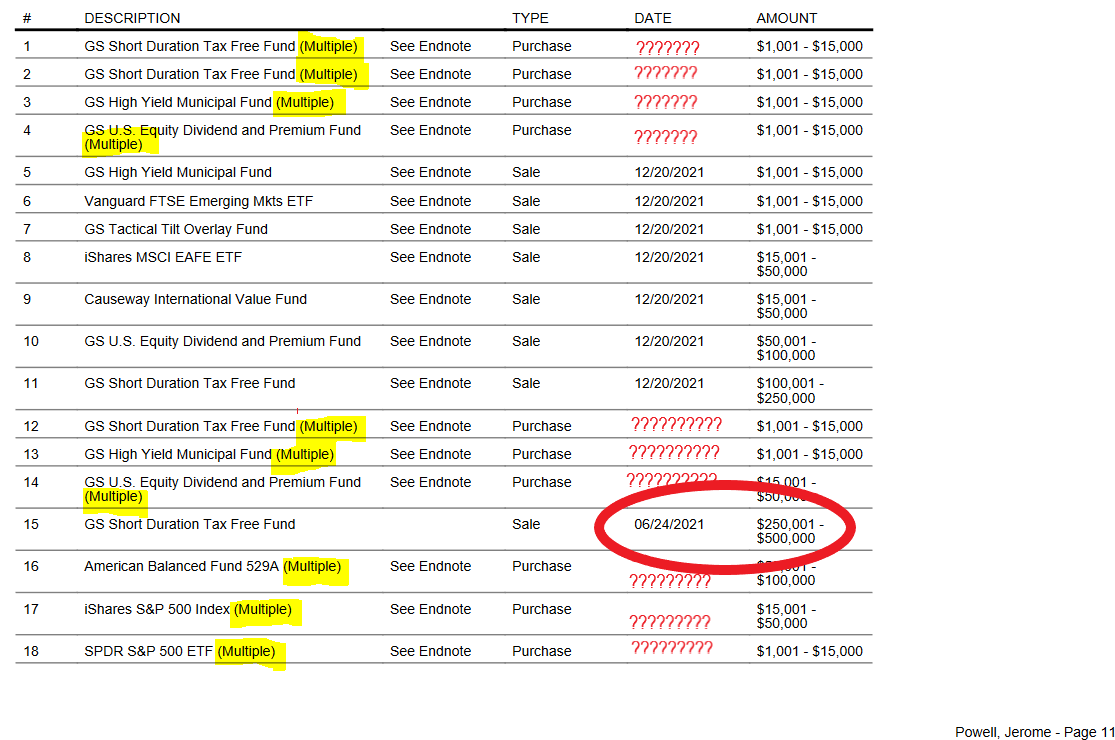Select 'GS High Yield Municipal Fund' description in row 5
The width and height of the screenshot is (1115, 740).
click(178, 172)
